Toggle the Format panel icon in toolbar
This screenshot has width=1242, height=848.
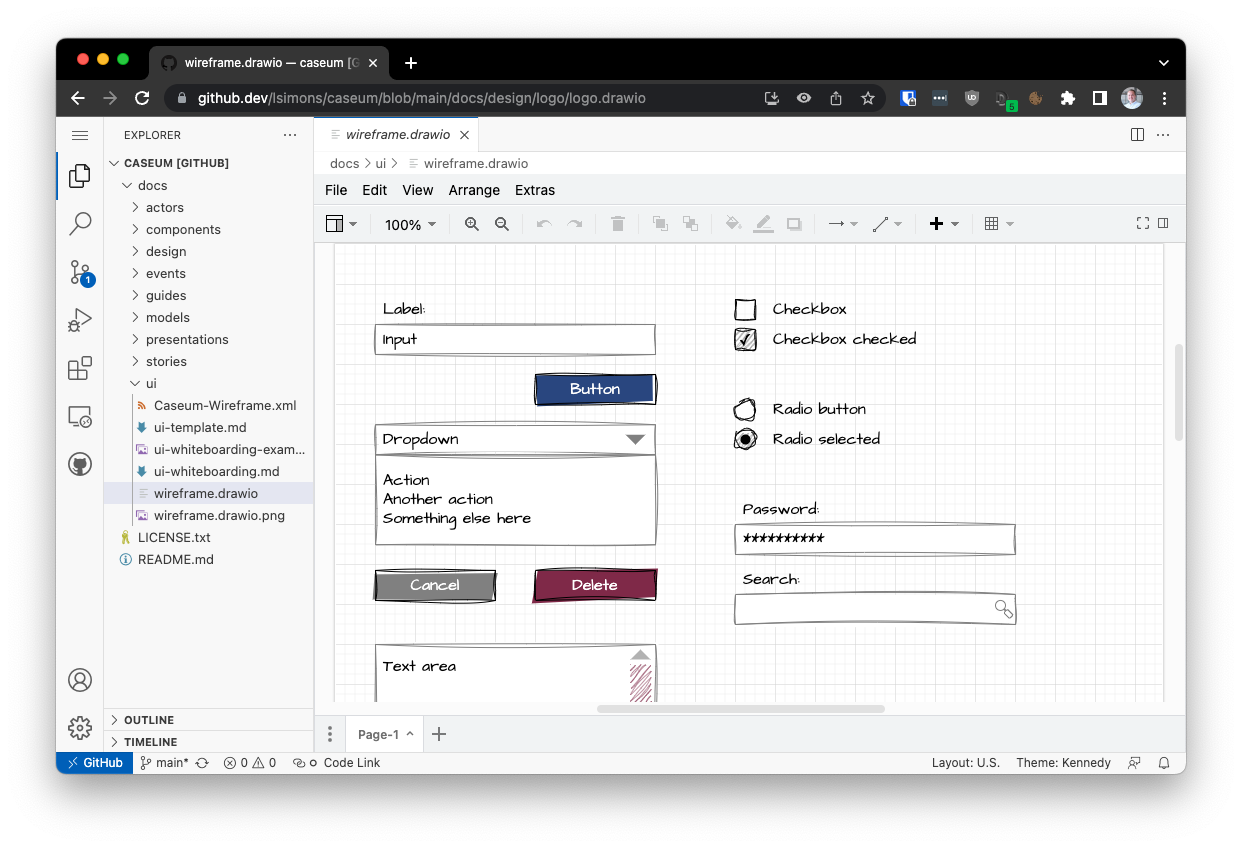(x=1163, y=224)
